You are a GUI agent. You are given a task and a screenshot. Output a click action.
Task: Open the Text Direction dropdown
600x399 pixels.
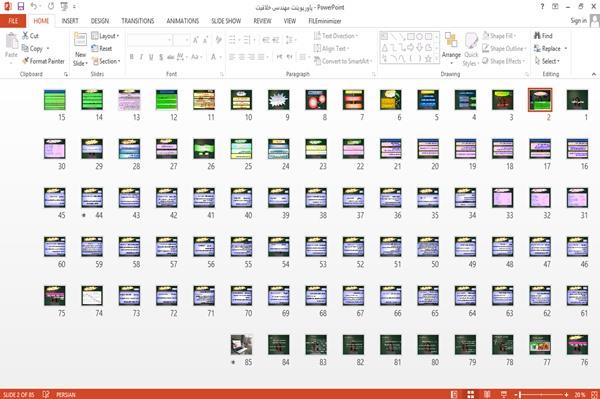336,36
